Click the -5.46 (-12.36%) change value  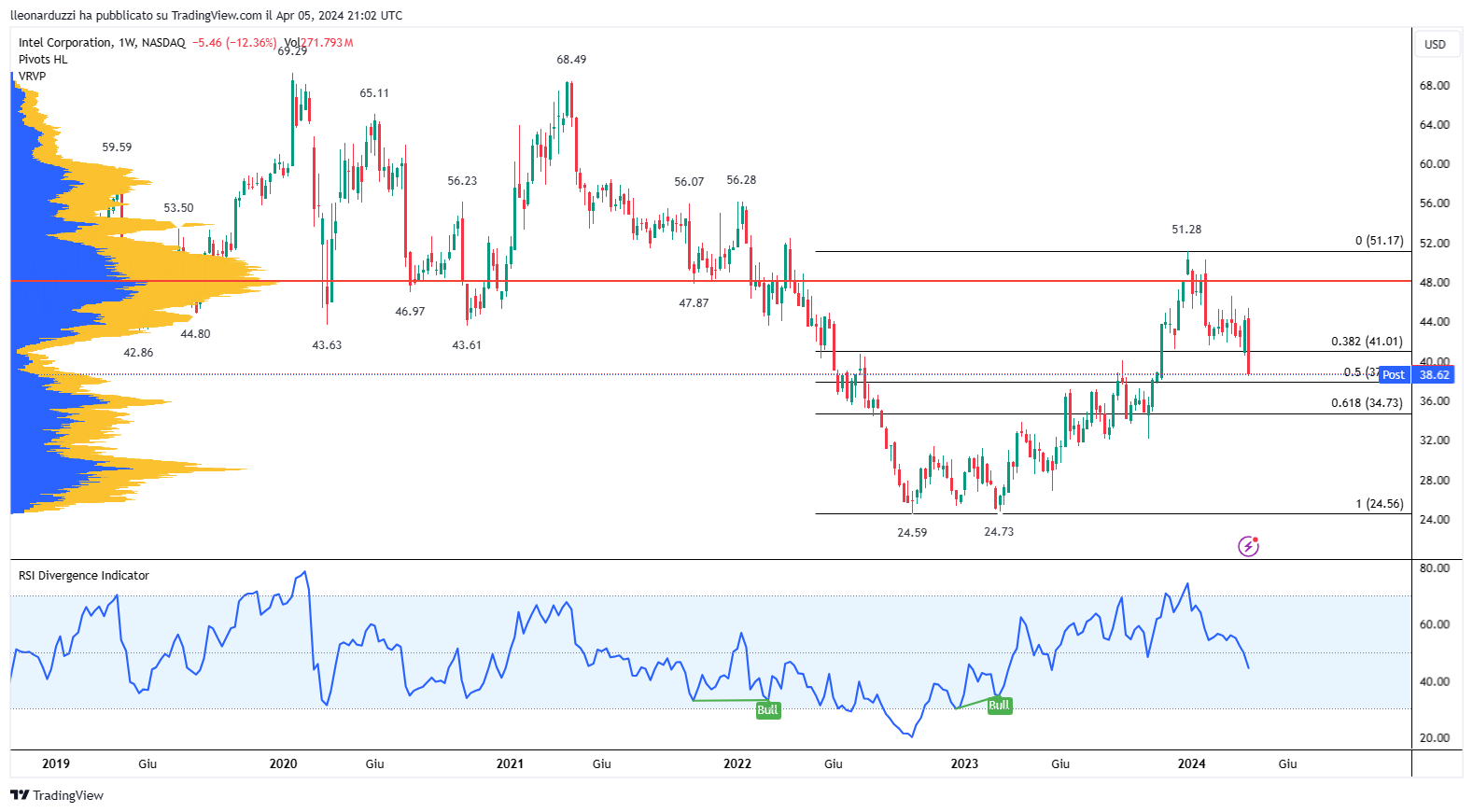[234, 42]
